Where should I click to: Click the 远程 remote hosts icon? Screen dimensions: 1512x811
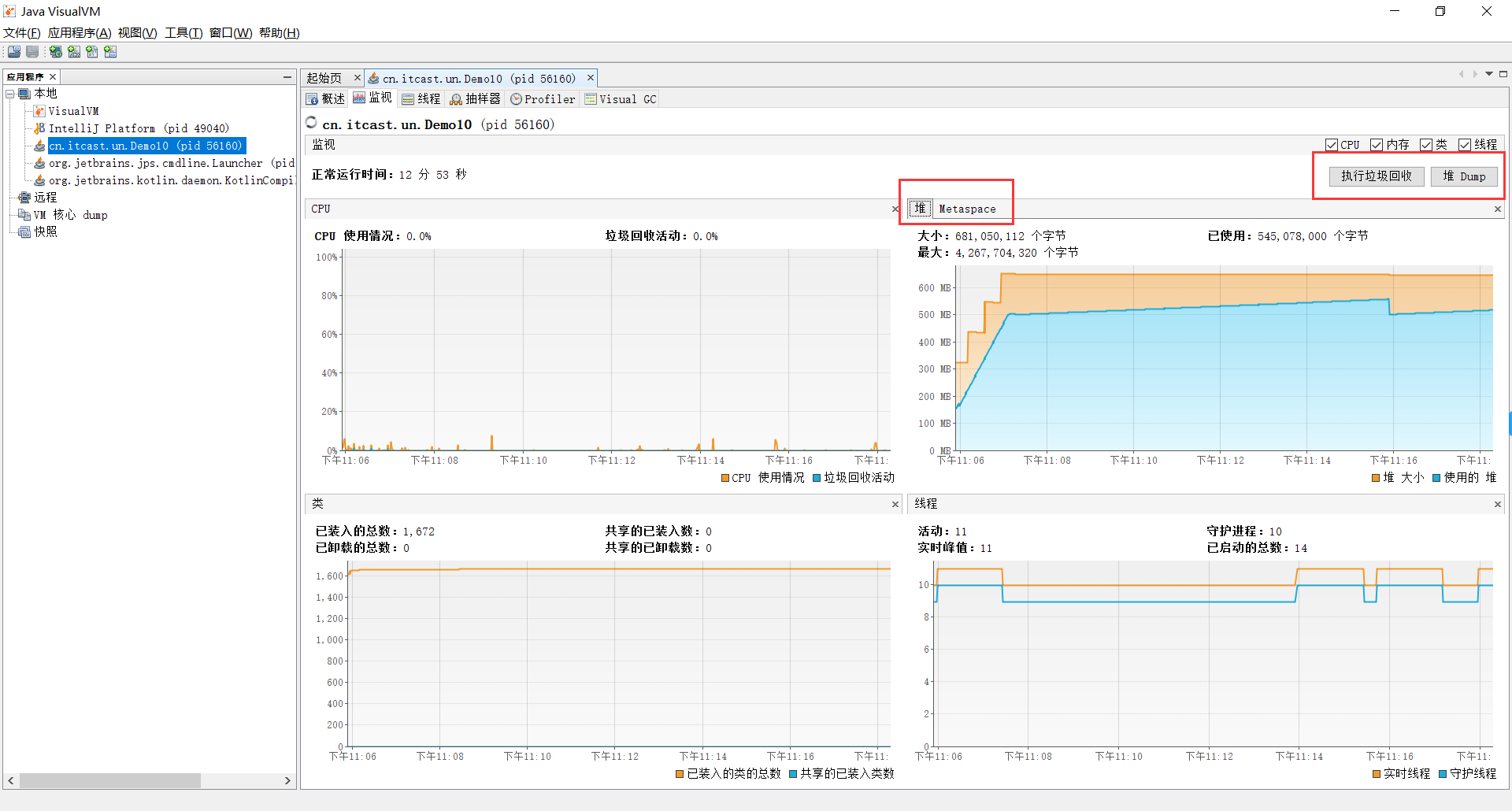click(x=24, y=198)
